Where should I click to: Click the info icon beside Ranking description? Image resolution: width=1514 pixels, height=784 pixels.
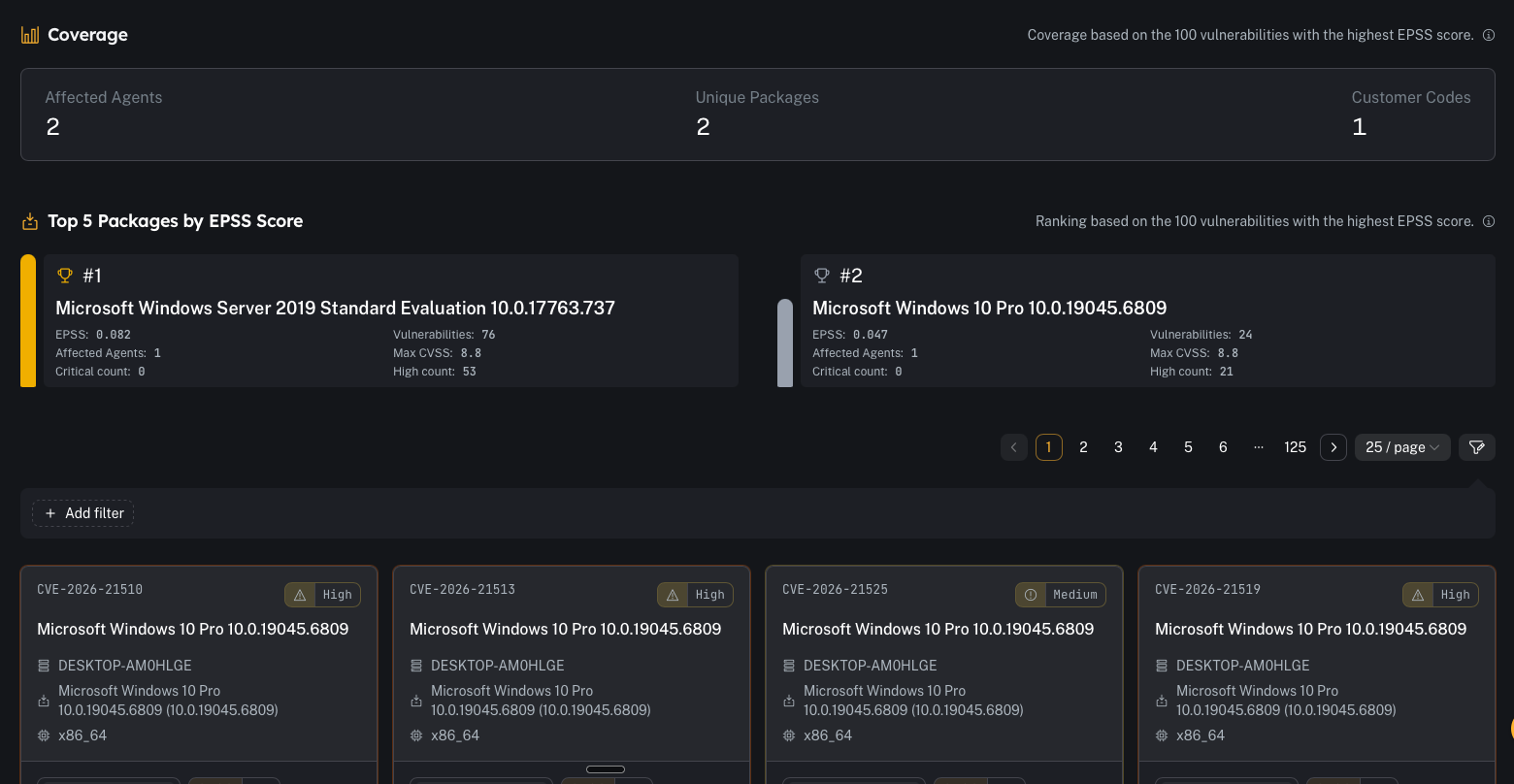(x=1489, y=221)
